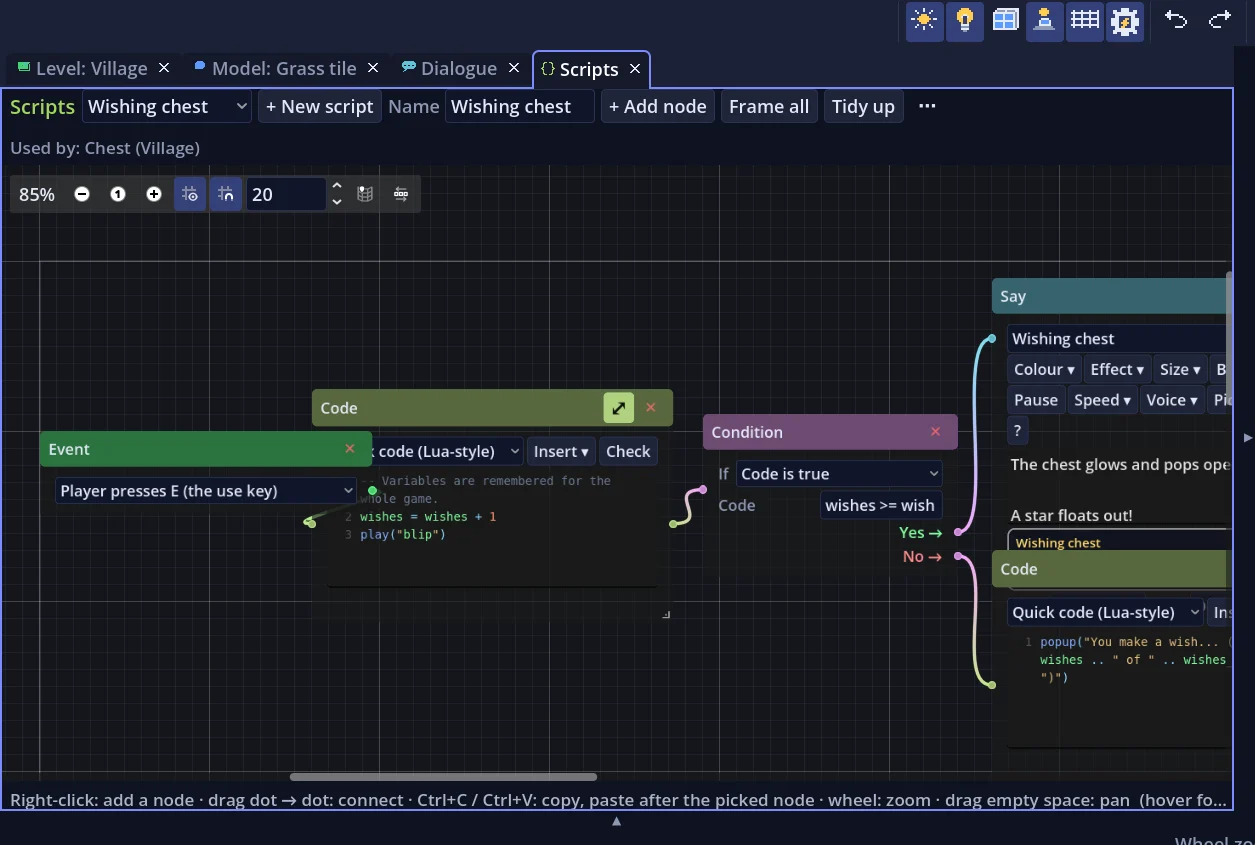Open the Insert dropdown in Code node
Screen dimensions: 1255x845
[561, 451]
